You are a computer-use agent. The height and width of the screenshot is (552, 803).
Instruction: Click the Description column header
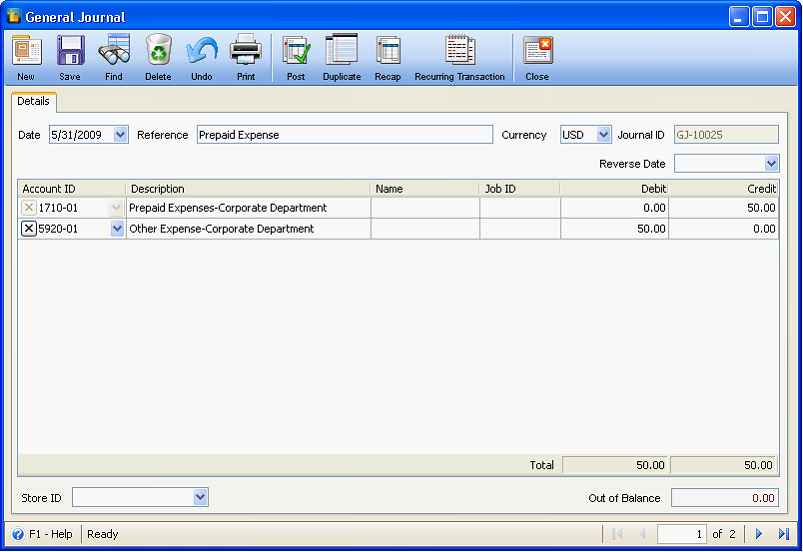(x=248, y=188)
